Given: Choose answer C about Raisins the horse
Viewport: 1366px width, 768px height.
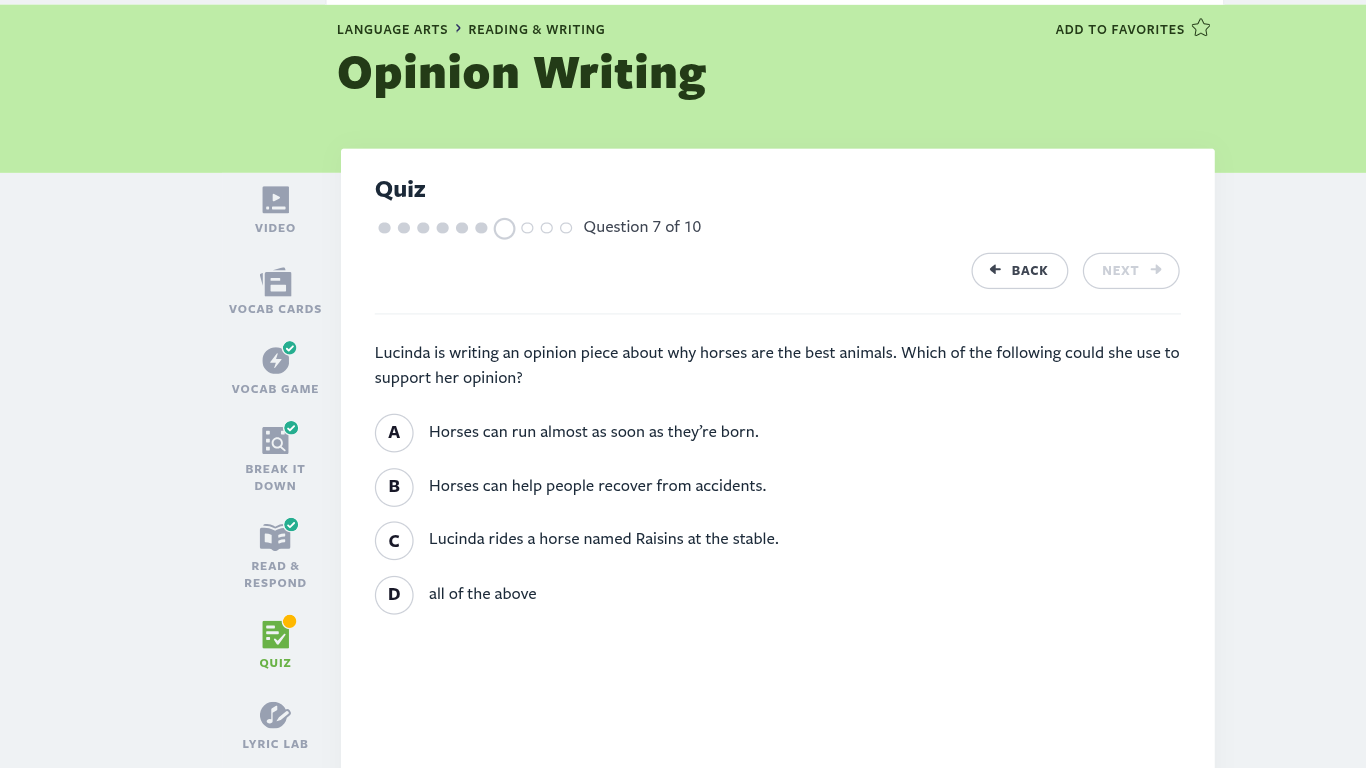Looking at the screenshot, I should click(x=394, y=540).
